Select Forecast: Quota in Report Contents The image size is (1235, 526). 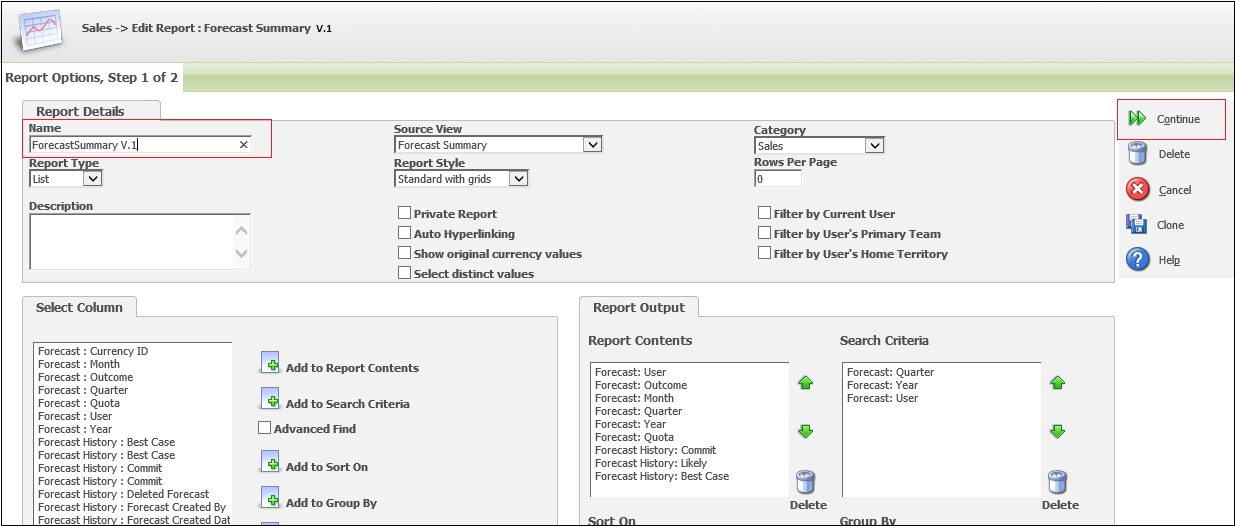click(634, 437)
